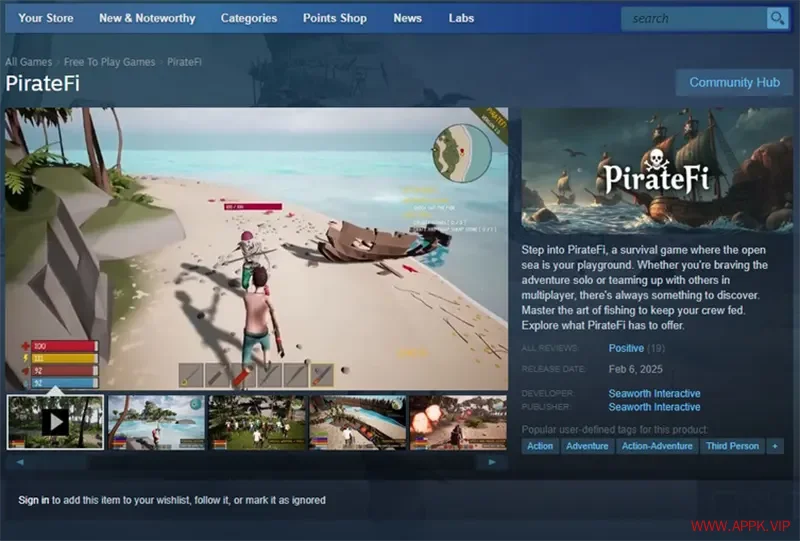Select the Adventure tag

click(587, 446)
